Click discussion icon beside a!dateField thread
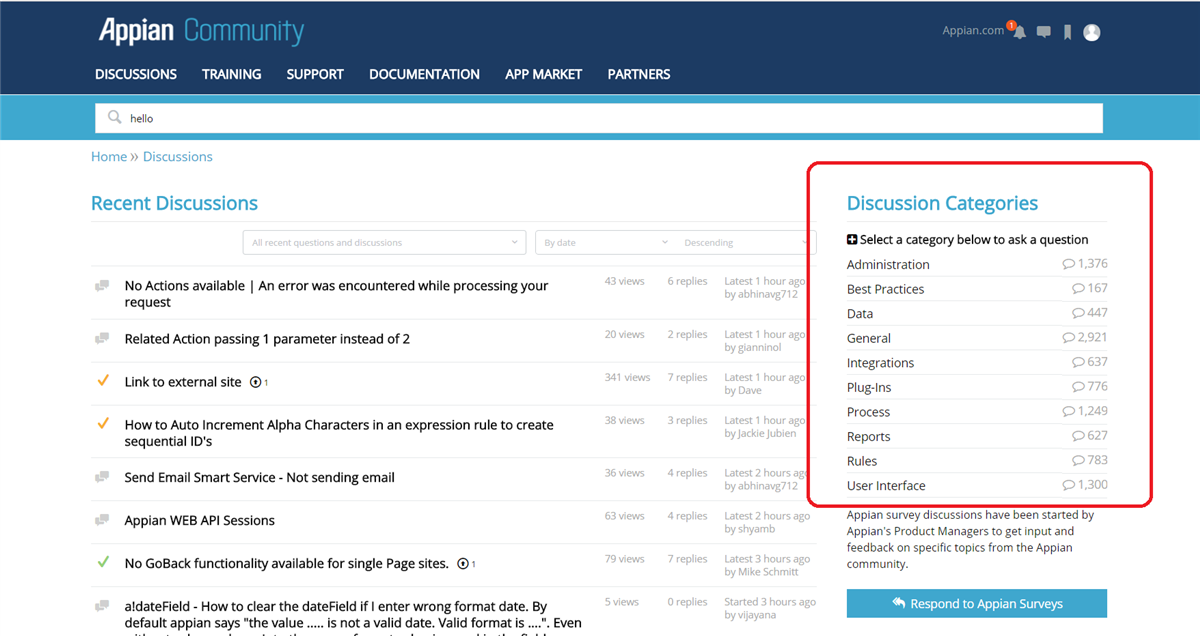Image resolution: width=1200 pixels, height=636 pixels. [102, 606]
